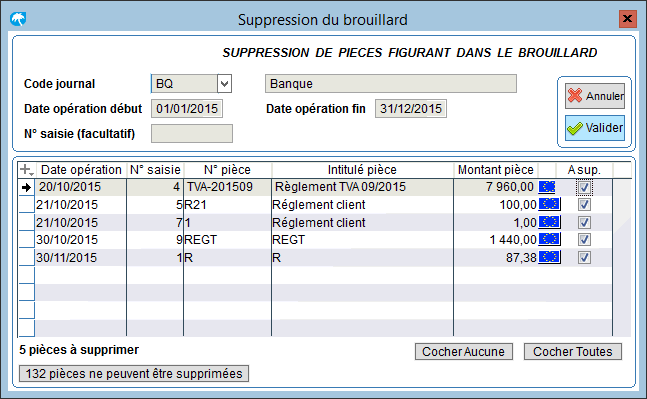Toggle A sup. checkbox for REGT row
Screen dimensions: 647x399
584,239
